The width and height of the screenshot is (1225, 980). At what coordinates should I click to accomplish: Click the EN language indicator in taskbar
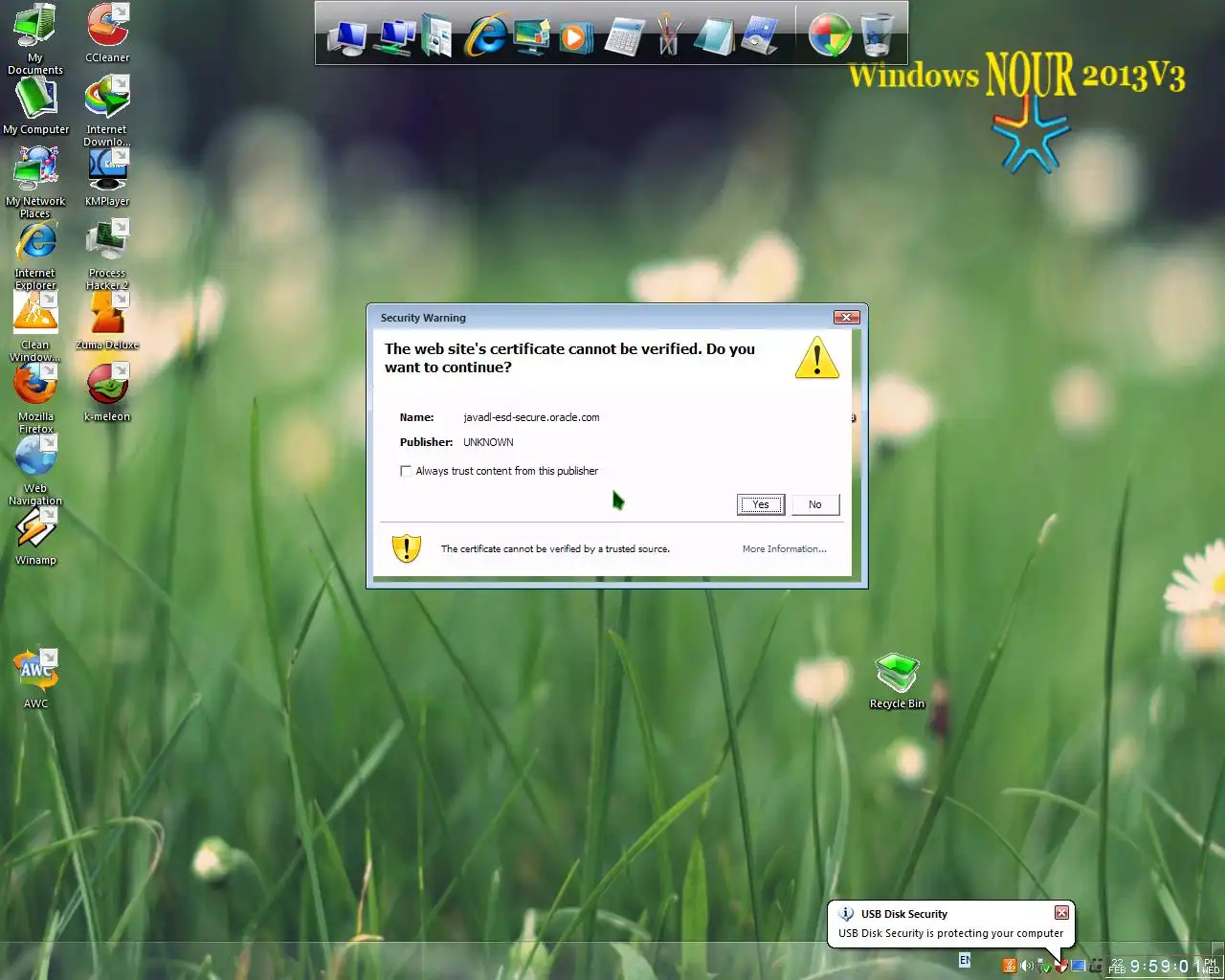click(x=965, y=960)
